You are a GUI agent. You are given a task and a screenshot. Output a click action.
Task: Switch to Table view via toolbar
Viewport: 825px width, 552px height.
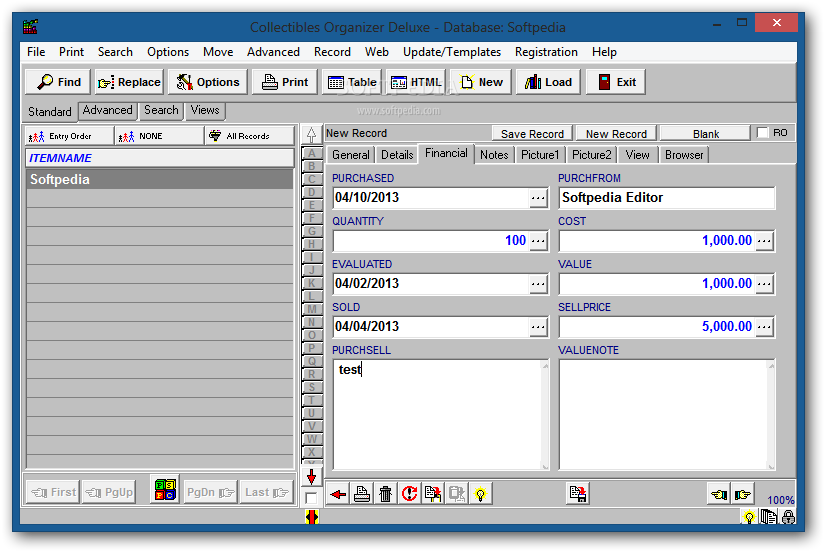(x=352, y=82)
